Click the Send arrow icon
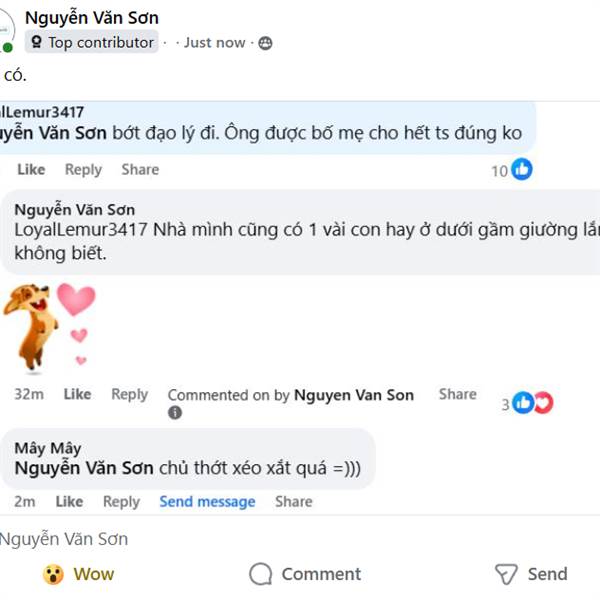 point(507,574)
